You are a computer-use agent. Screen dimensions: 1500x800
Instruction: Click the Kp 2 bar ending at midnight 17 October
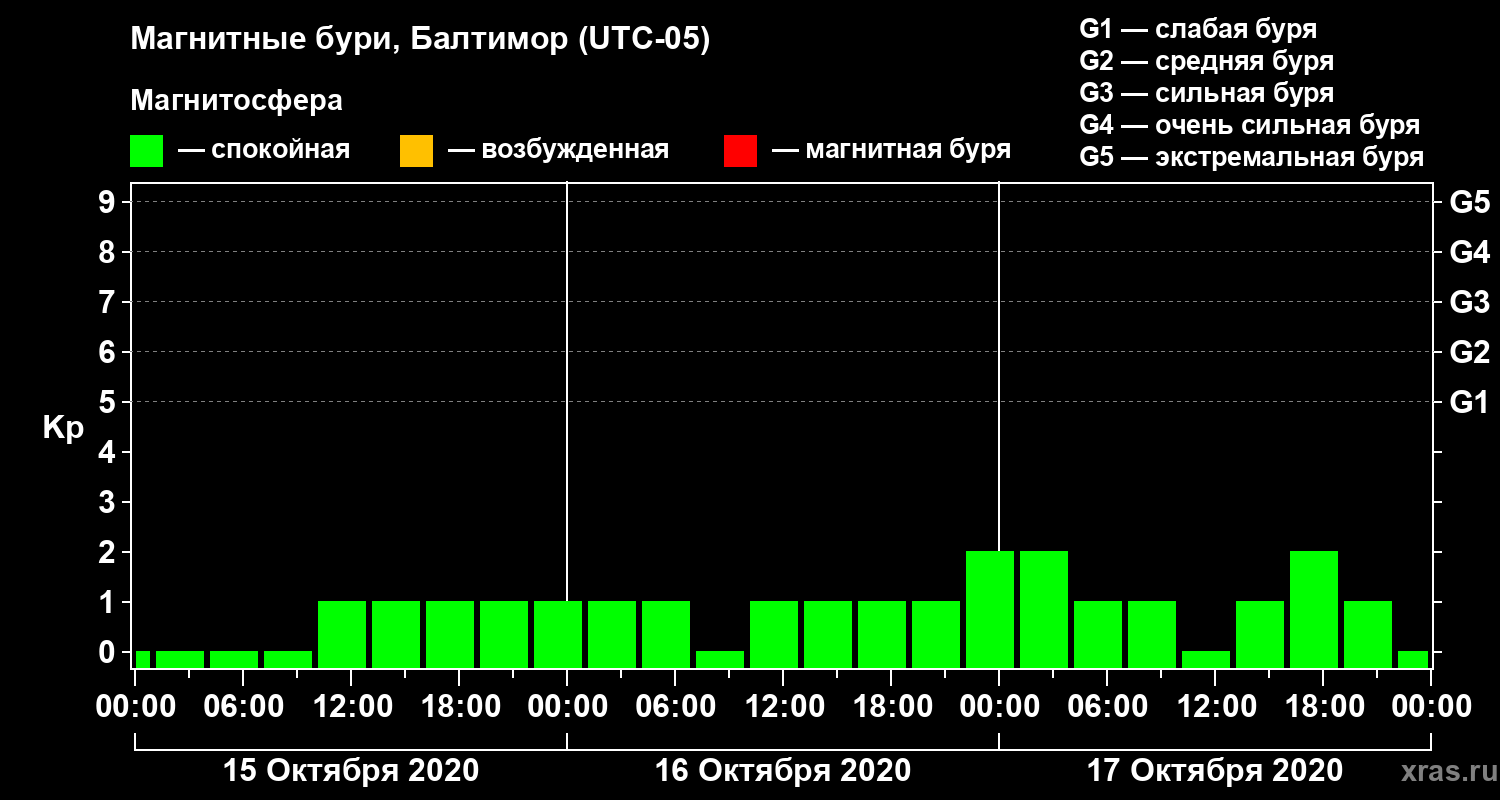990,609
